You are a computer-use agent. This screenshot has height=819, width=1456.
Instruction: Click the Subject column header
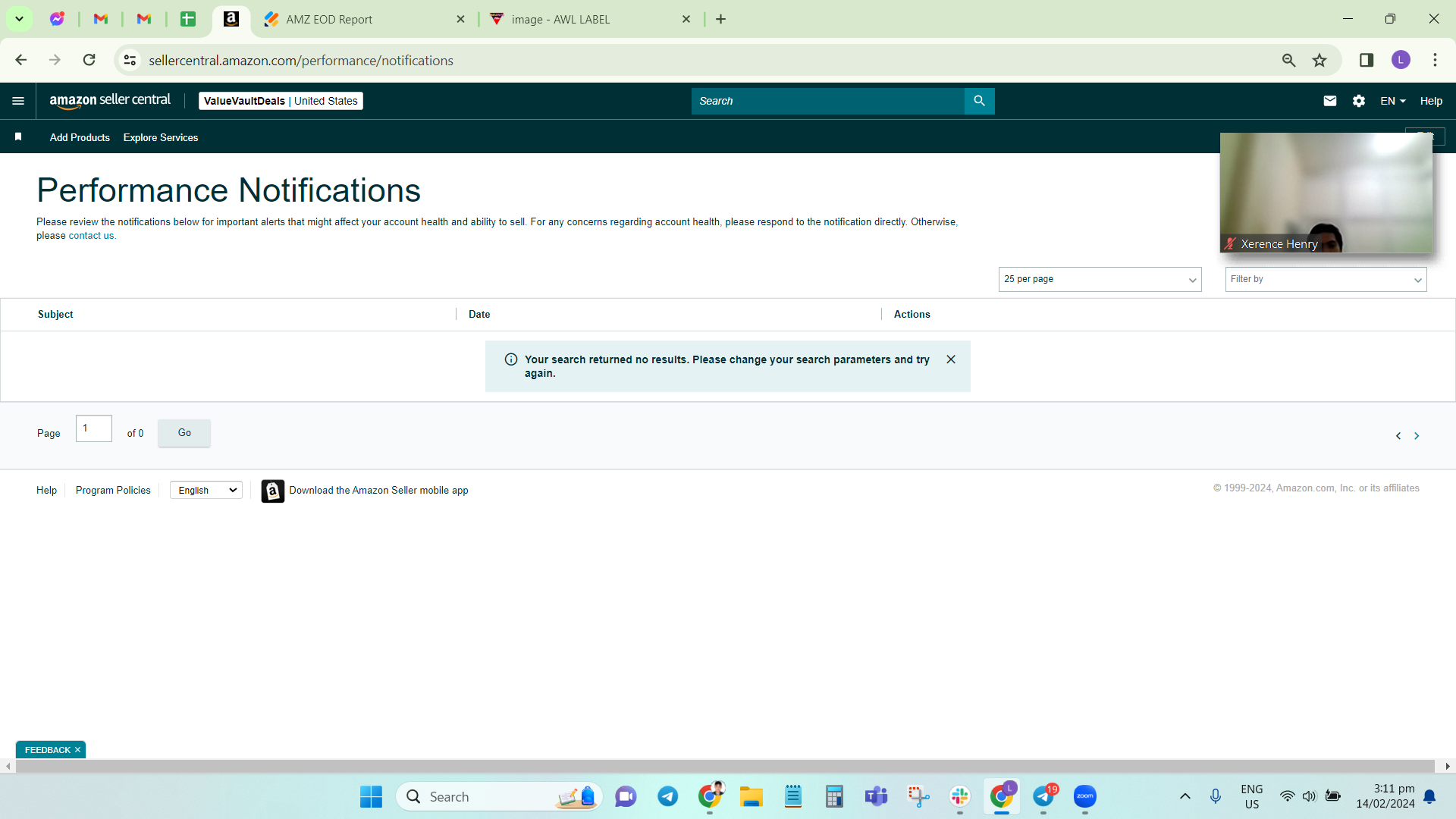point(55,314)
